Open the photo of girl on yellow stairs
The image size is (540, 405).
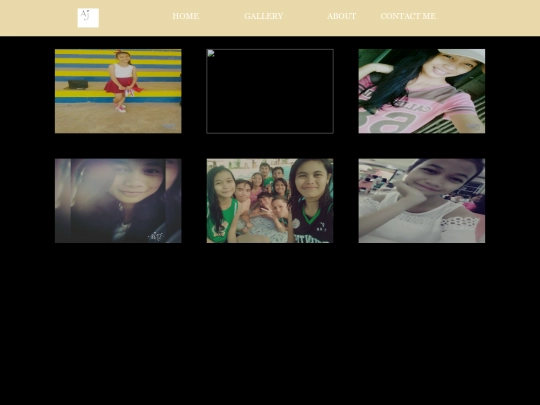[x=118, y=91]
